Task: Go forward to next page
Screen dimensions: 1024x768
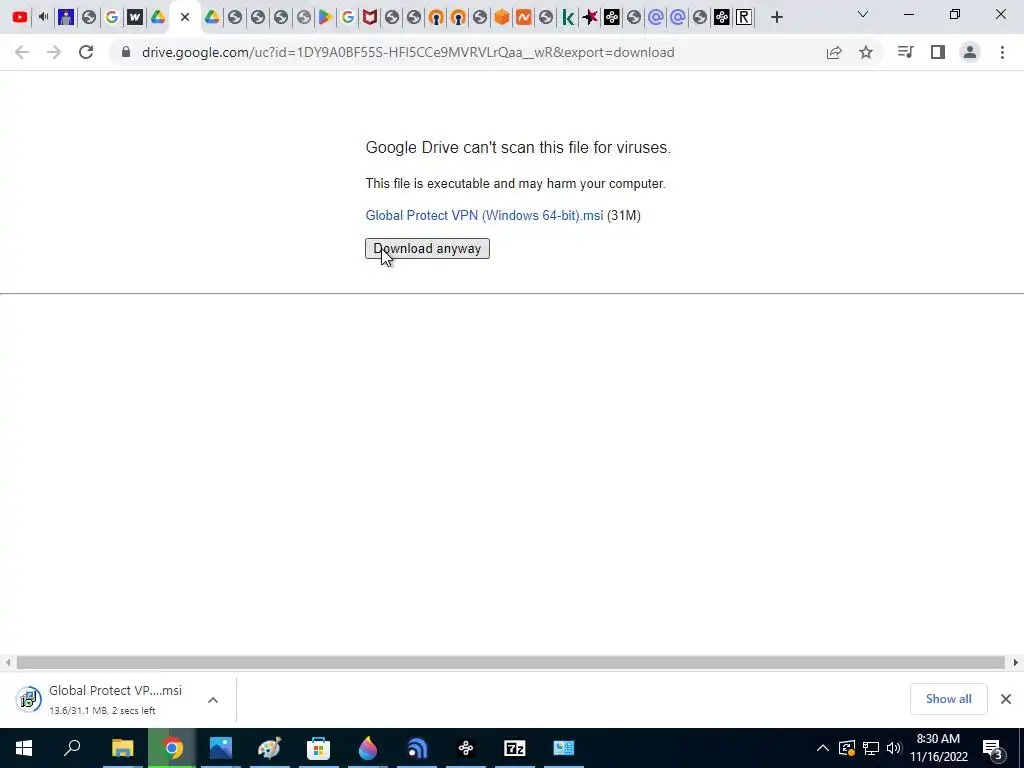Action: click(54, 52)
